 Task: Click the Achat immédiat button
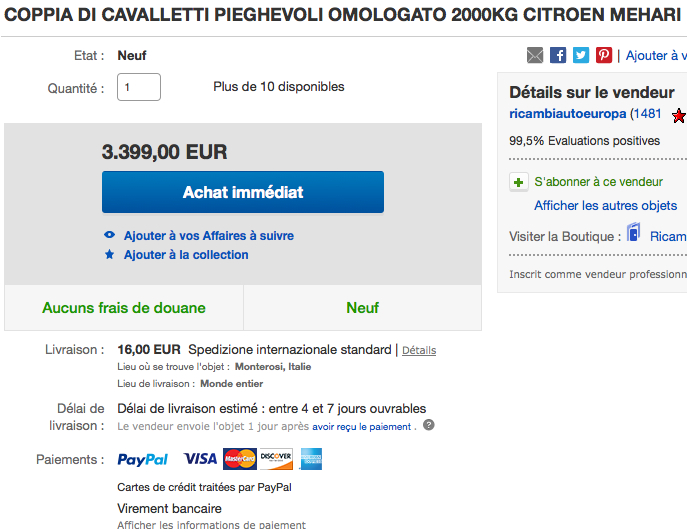coord(243,192)
